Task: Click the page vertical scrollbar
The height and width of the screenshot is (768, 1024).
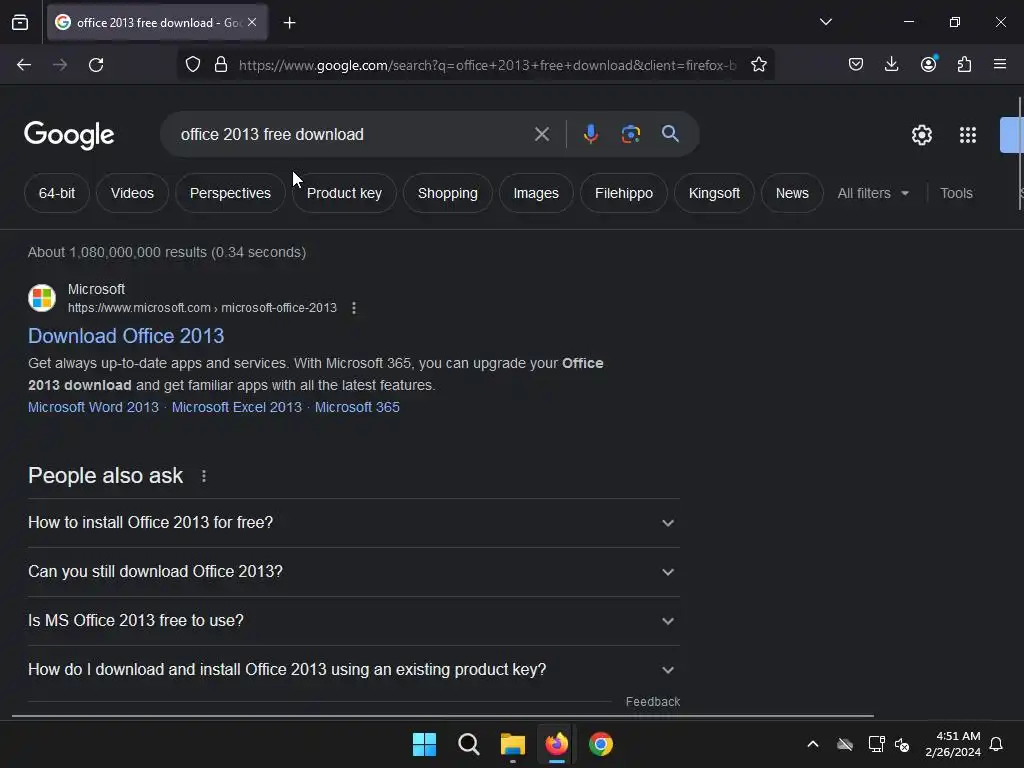Action: tap(1019, 153)
